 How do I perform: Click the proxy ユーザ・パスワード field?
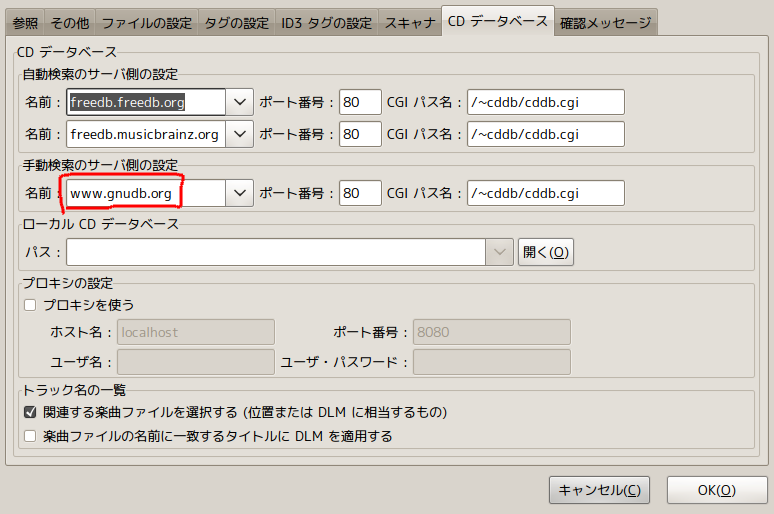pos(492,362)
